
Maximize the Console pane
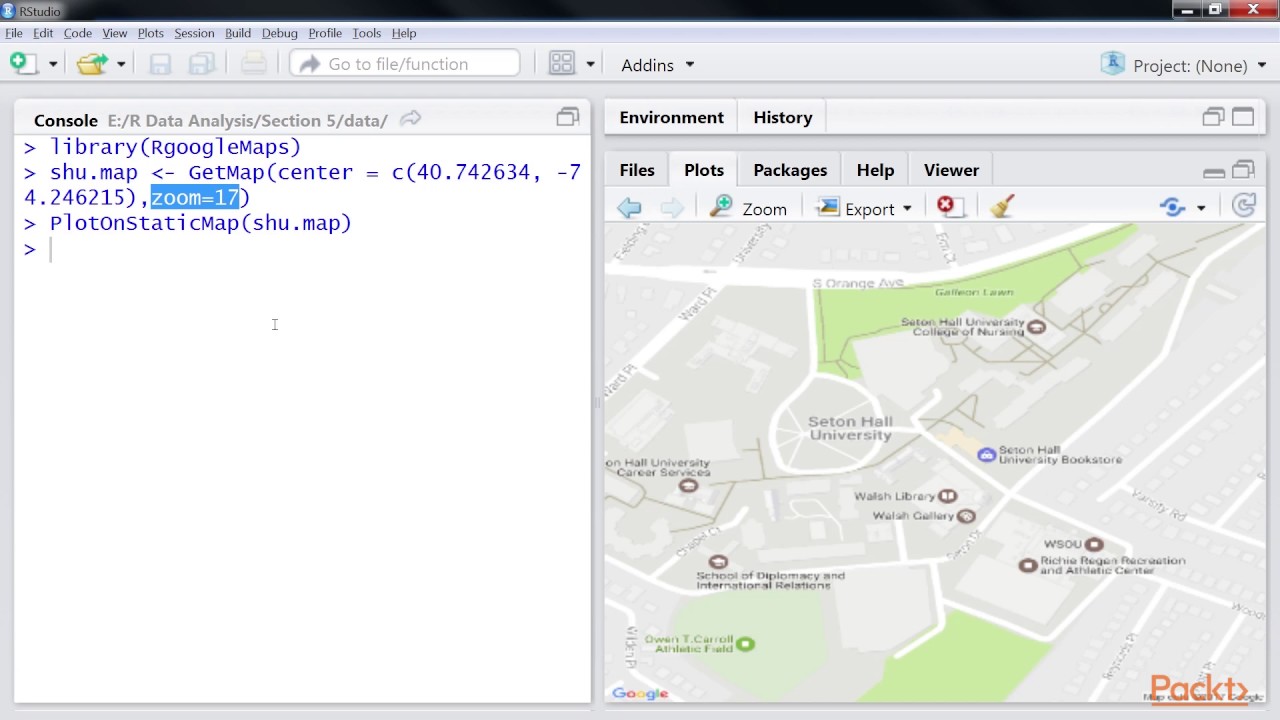568,117
